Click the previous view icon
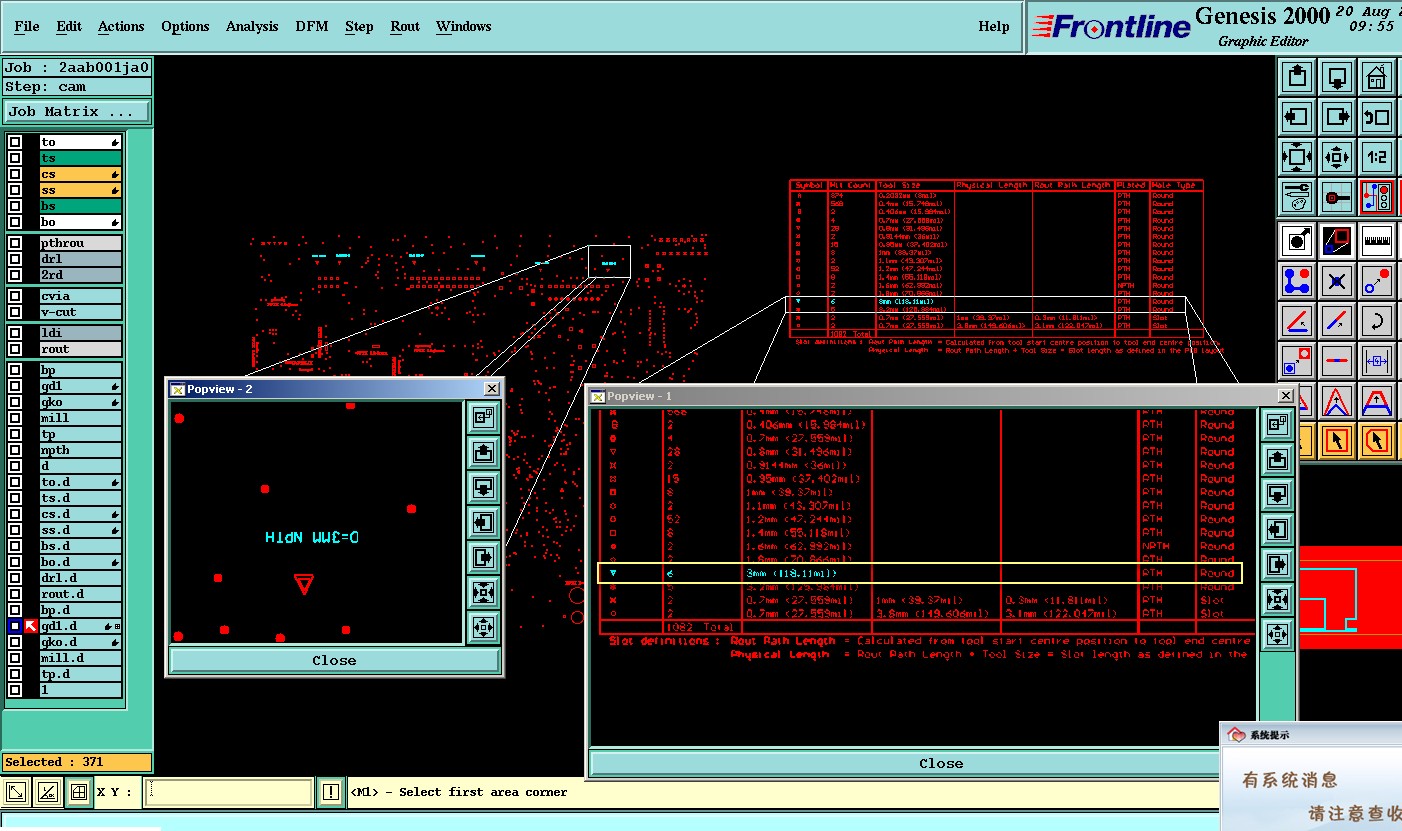1402x831 pixels. [1377, 116]
